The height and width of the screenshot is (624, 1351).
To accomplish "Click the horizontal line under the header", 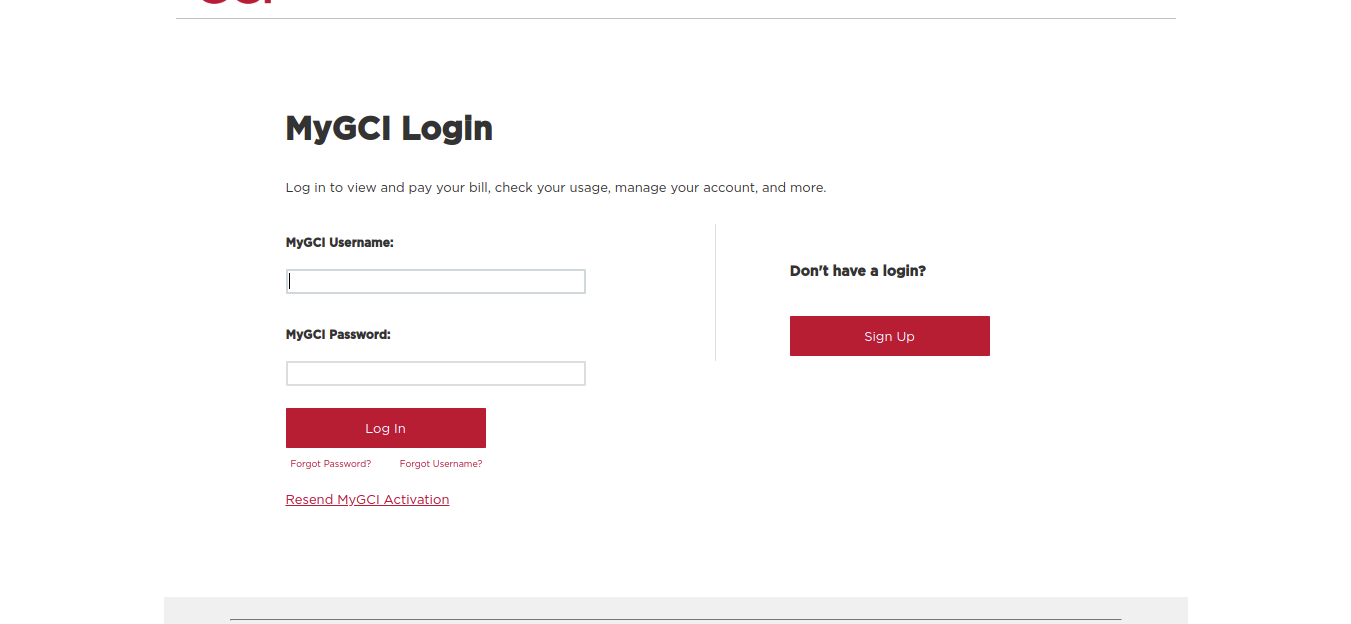I will click(676, 18).
